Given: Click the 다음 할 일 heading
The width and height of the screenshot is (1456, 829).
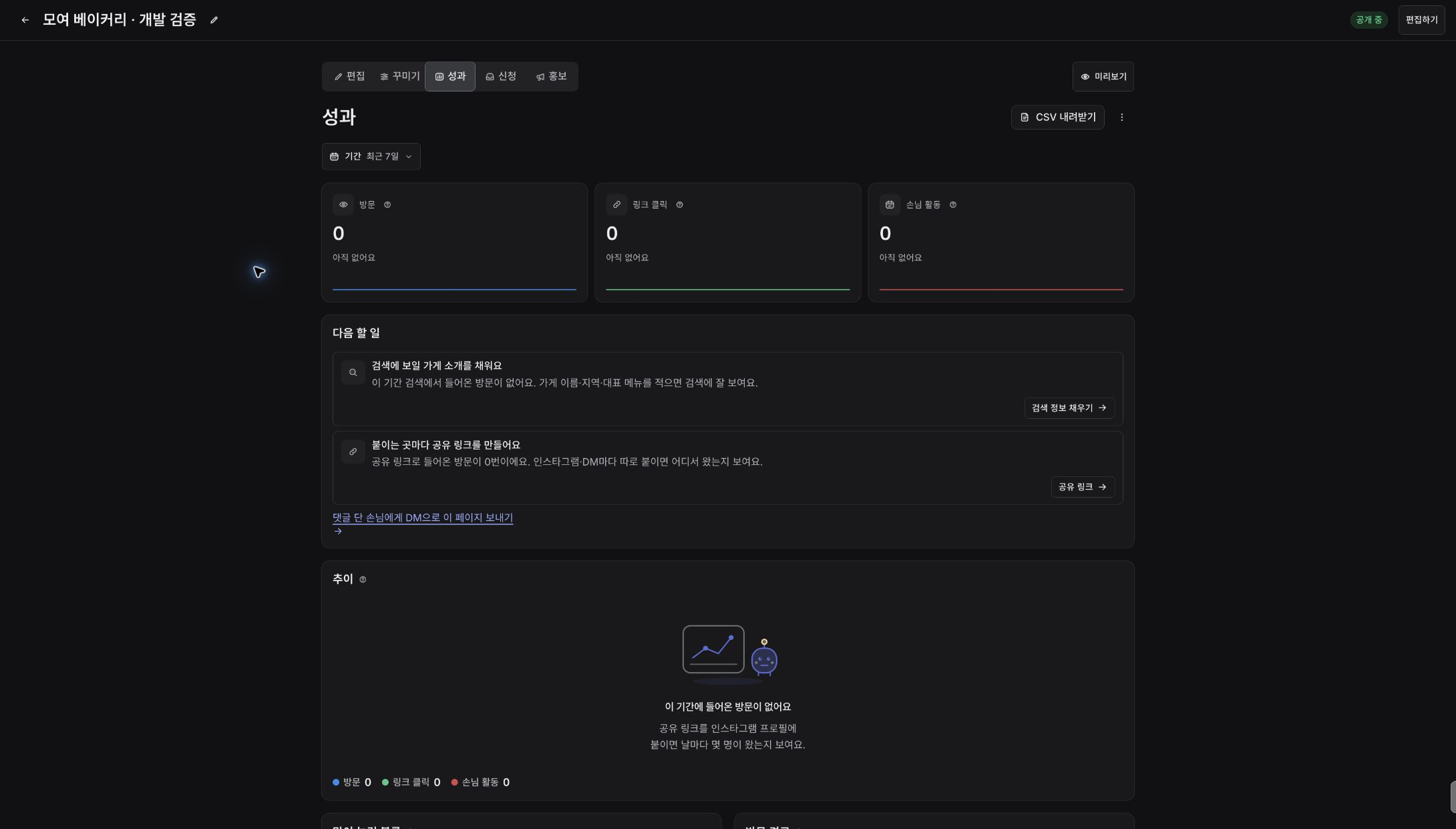Looking at the screenshot, I should click(356, 333).
